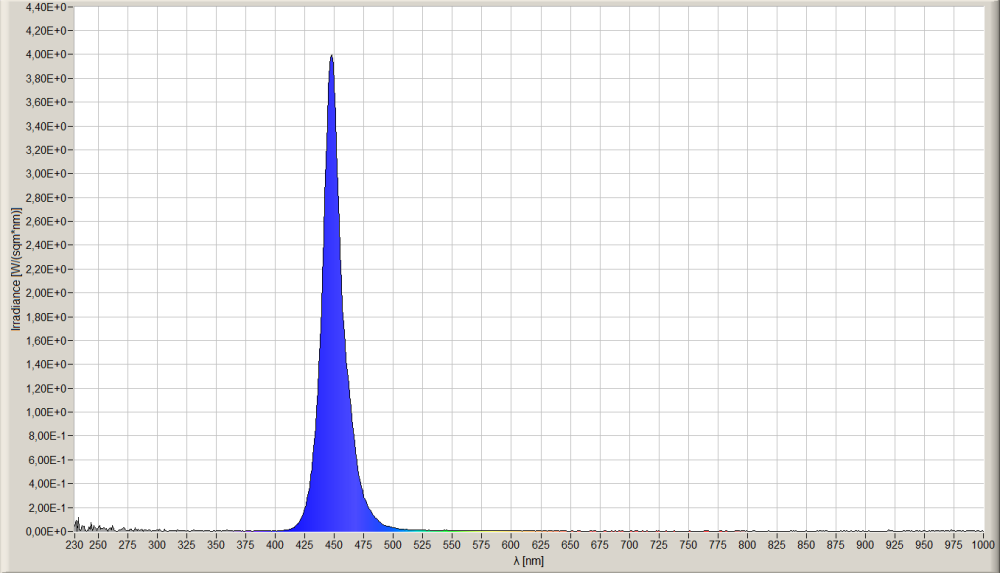Click the y-axis tick label '2,00E-1'
The image size is (1000, 573).
(x=48, y=508)
